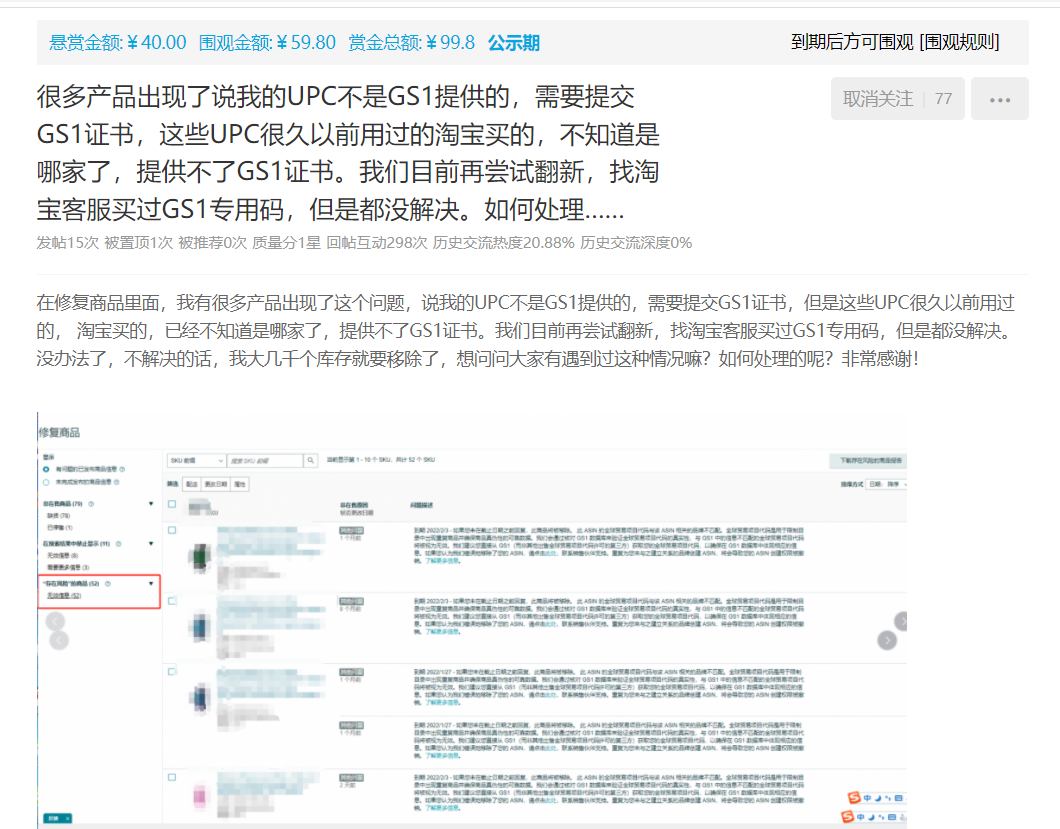Click the pink product thumbnail
The height and width of the screenshot is (829, 1060).
pyautogui.click(x=199, y=797)
